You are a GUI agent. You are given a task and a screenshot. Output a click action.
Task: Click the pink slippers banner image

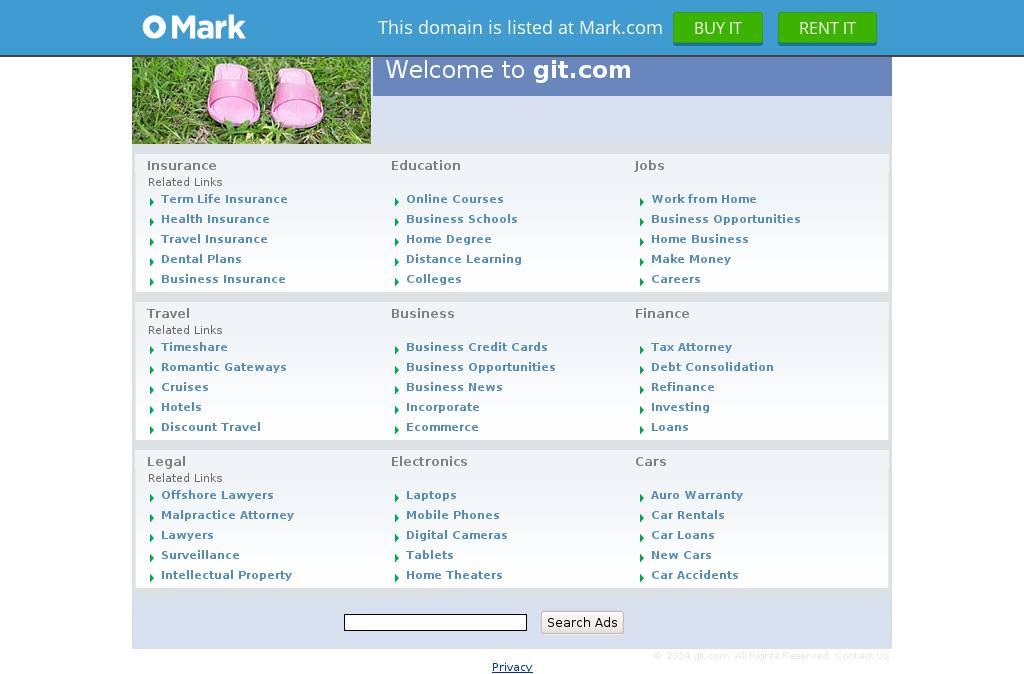click(x=251, y=100)
